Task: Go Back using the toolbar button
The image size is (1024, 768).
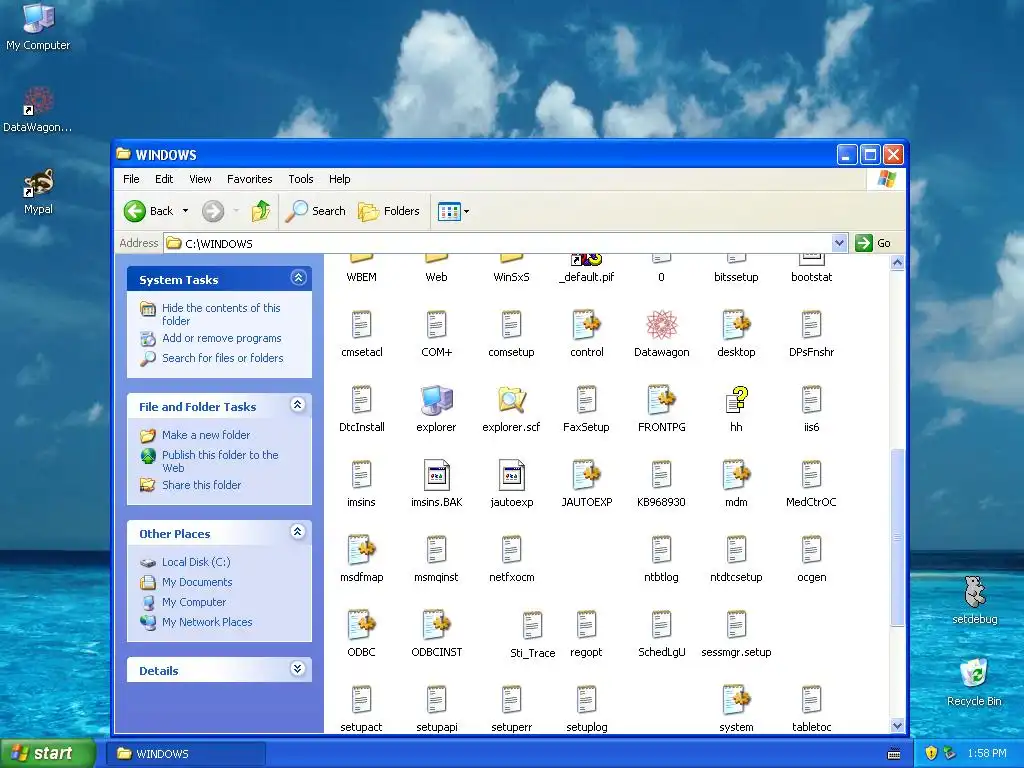Action: point(148,211)
